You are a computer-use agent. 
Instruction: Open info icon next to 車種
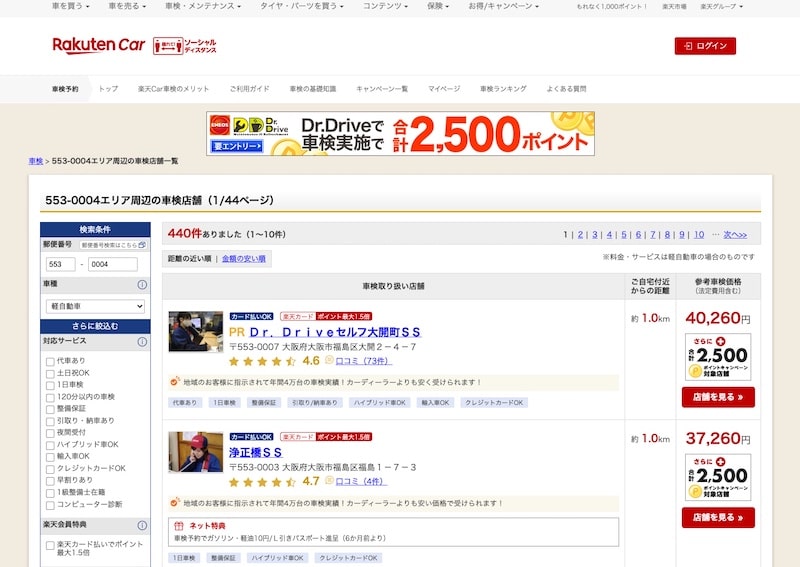[142, 285]
